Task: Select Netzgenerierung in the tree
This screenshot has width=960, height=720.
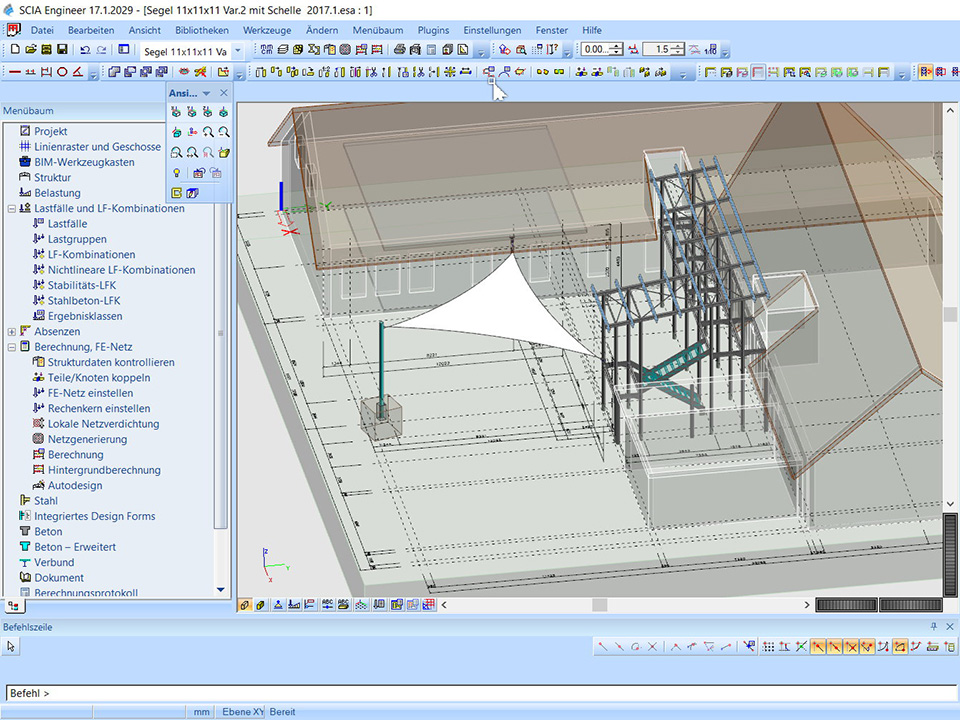Action: pyautogui.click(x=87, y=439)
